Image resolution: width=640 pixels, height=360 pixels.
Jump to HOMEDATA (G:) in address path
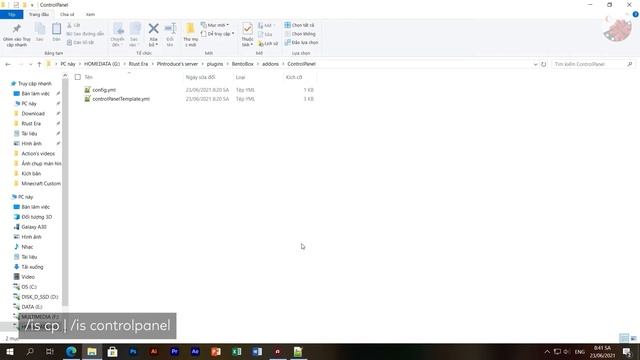[x=102, y=64]
